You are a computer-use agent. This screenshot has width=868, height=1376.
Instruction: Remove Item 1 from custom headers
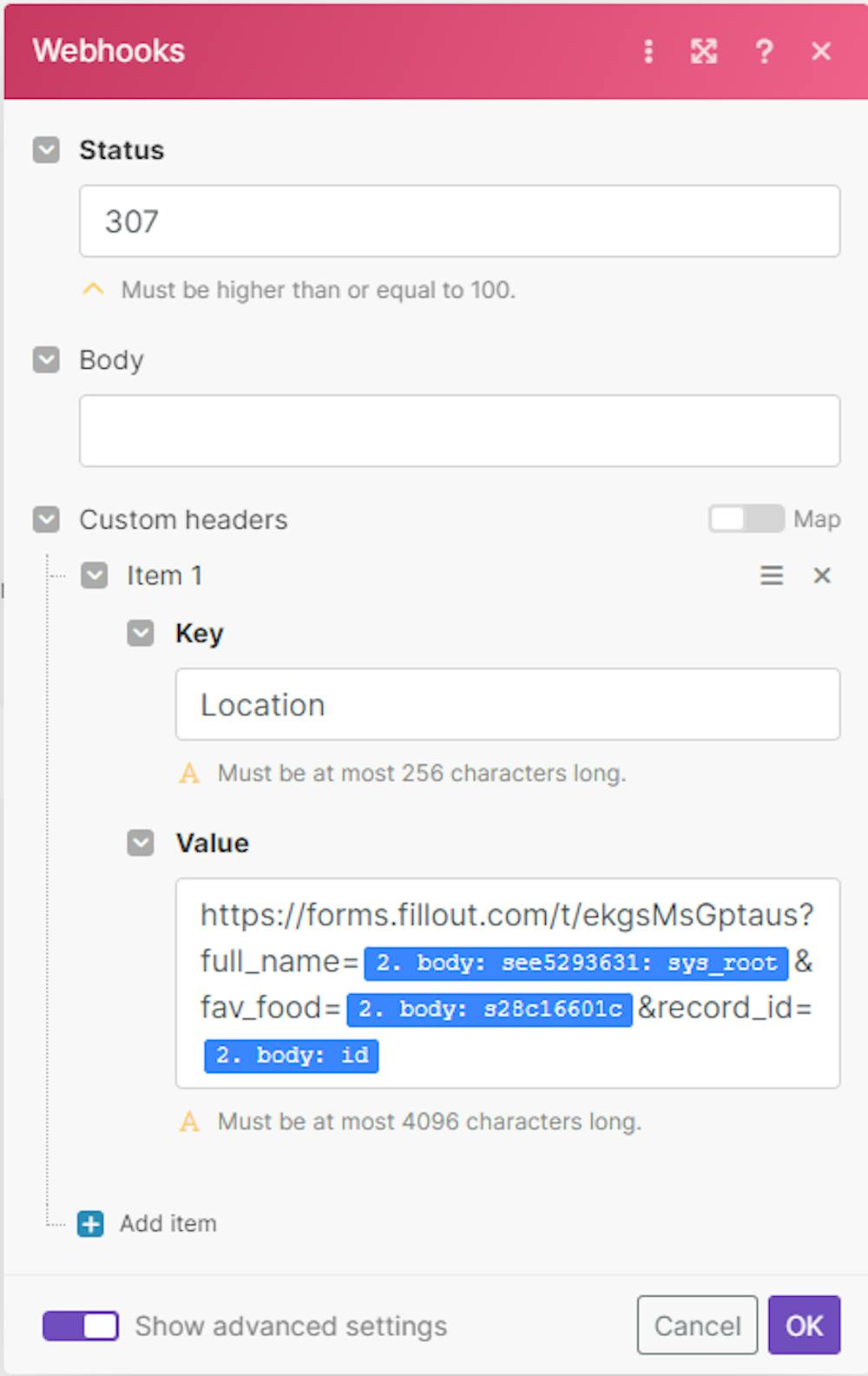(x=822, y=576)
